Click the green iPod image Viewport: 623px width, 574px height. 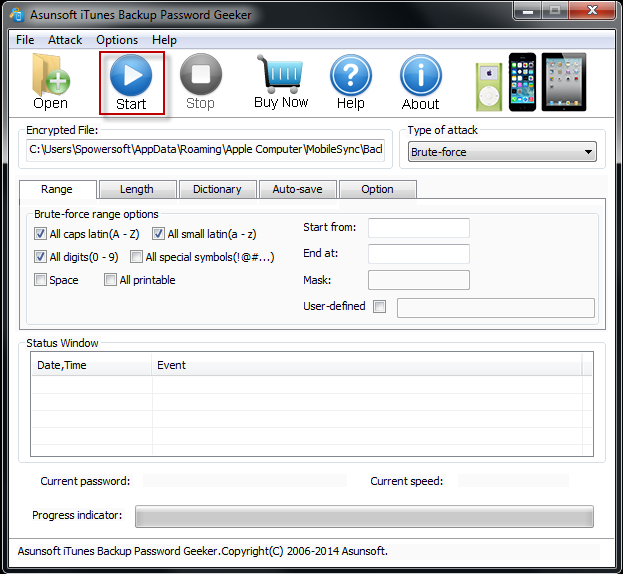point(489,87)
